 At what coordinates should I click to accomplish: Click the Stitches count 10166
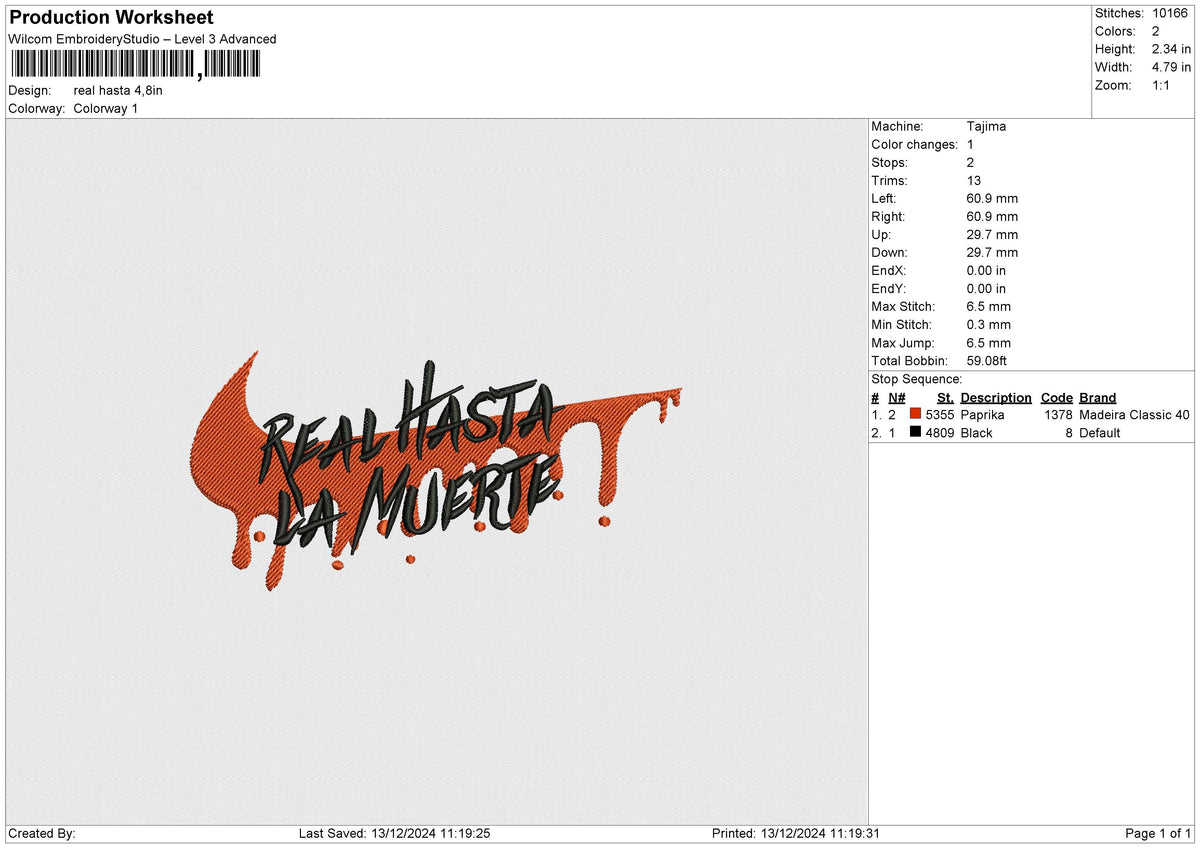click(1172, 13)
